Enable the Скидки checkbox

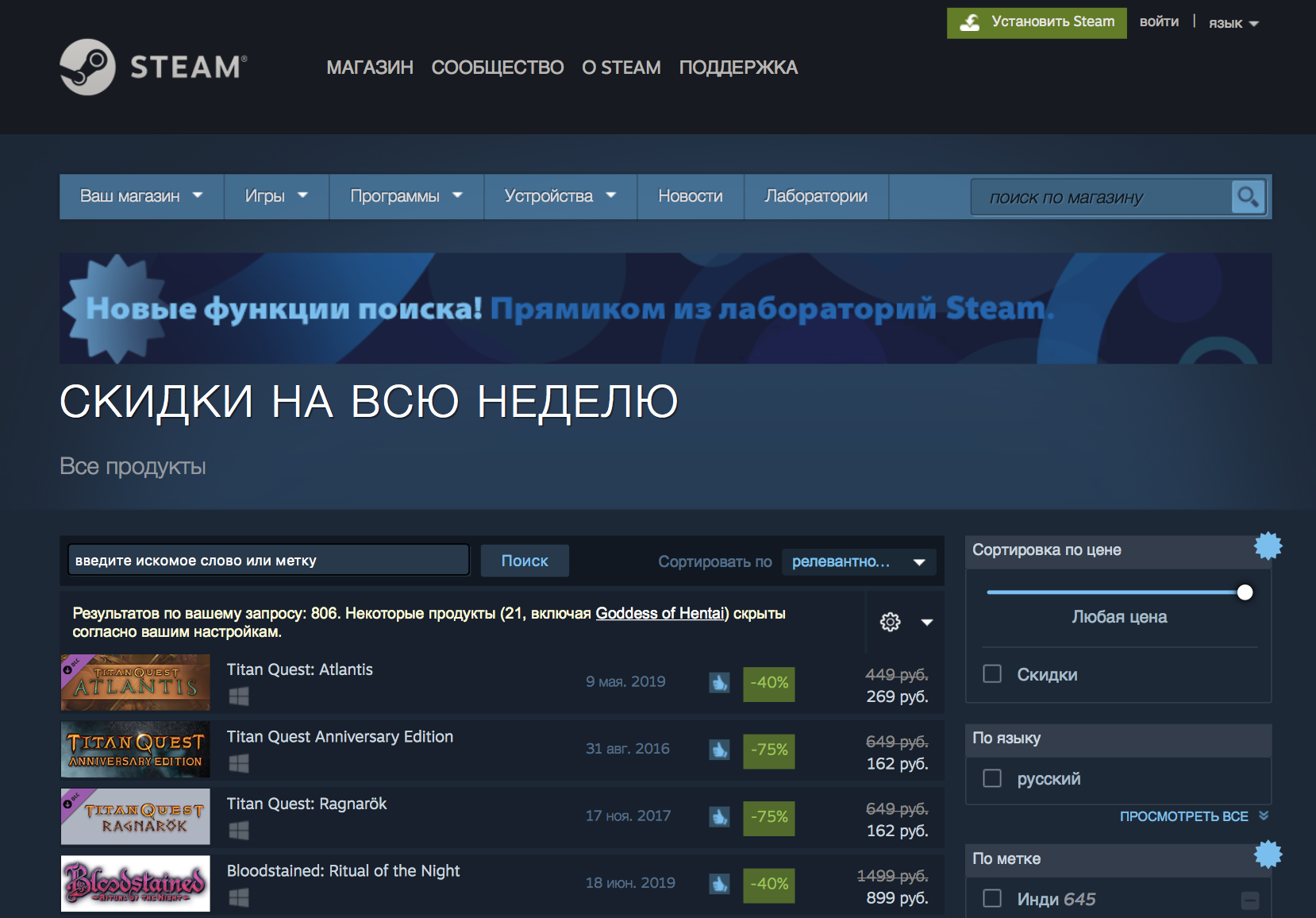(x=991, y=673)
